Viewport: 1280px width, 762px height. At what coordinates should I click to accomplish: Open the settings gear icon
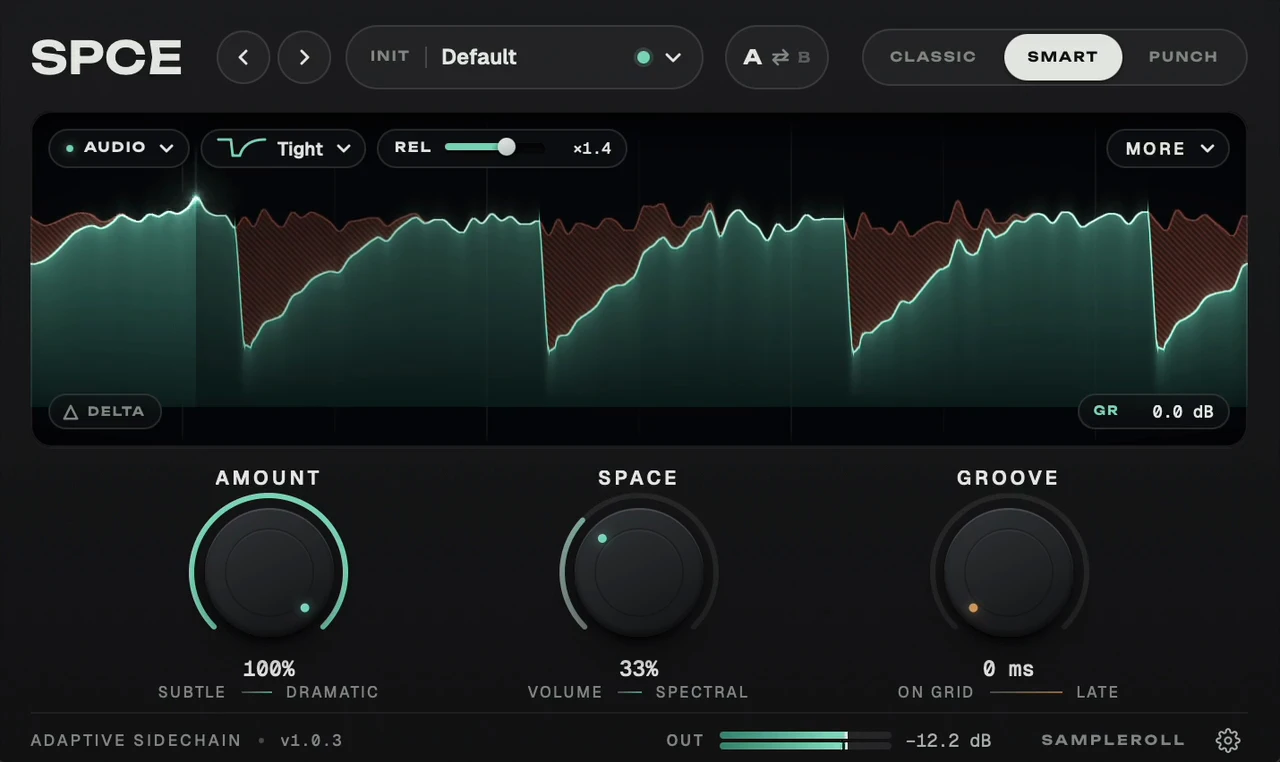coord(1228,740)
